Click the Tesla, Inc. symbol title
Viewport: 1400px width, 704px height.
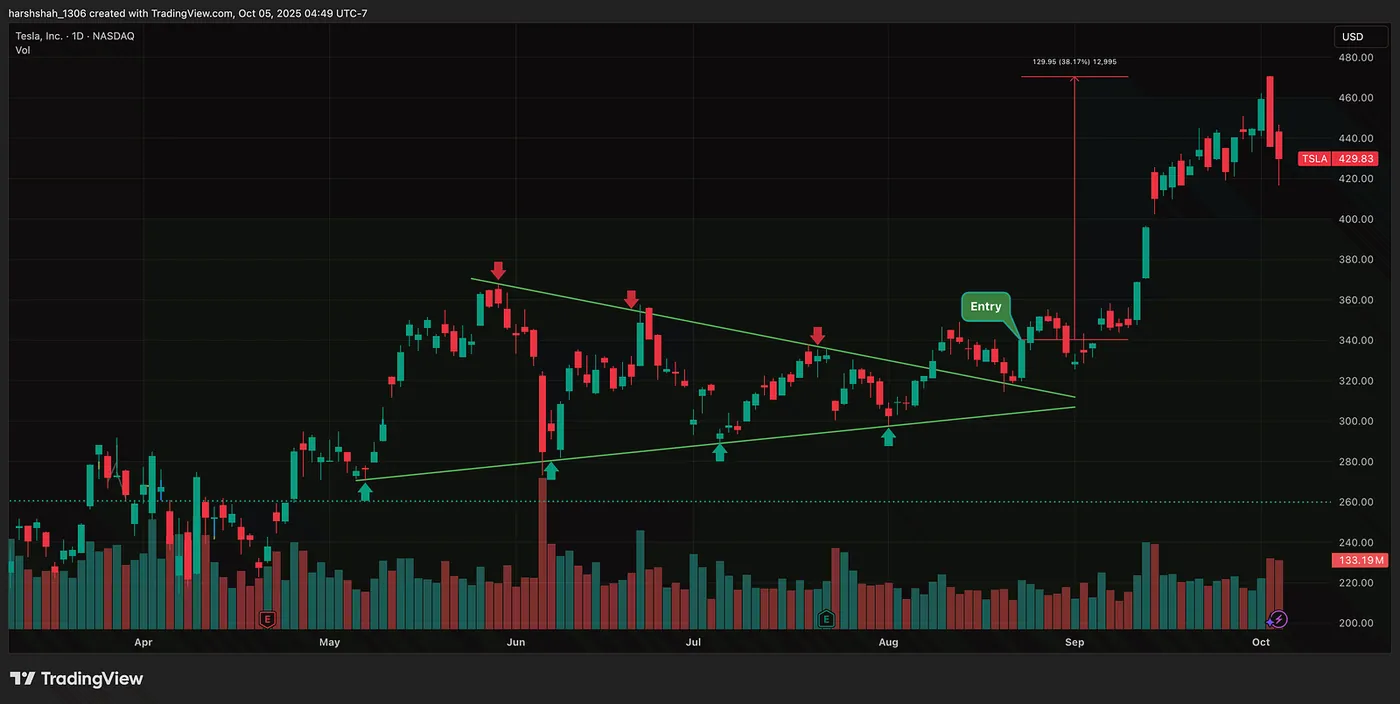click(74, 36)
